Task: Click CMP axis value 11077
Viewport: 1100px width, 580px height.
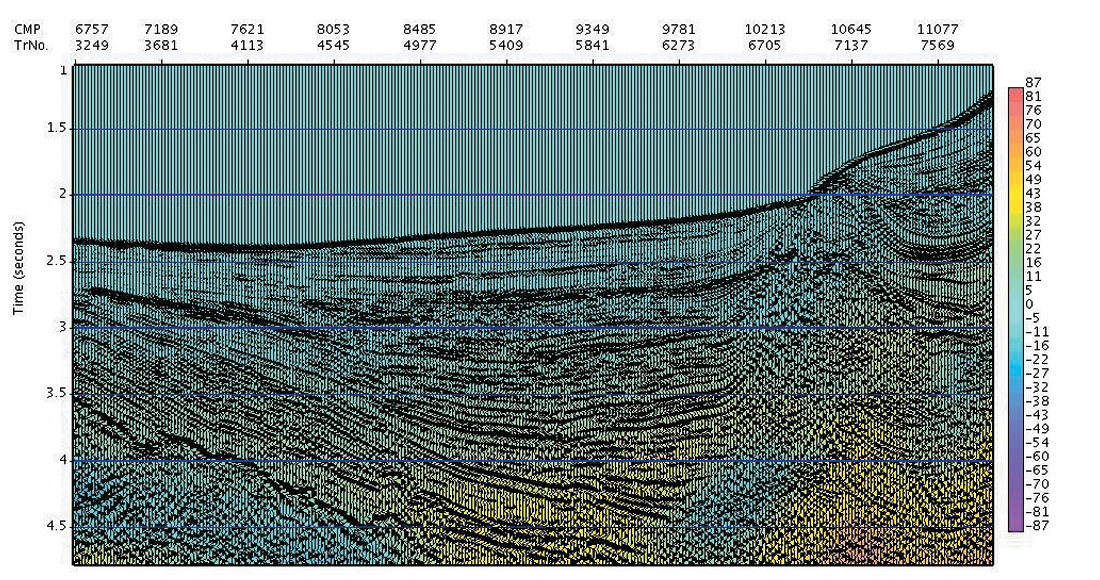Action: tap(937, 29)
